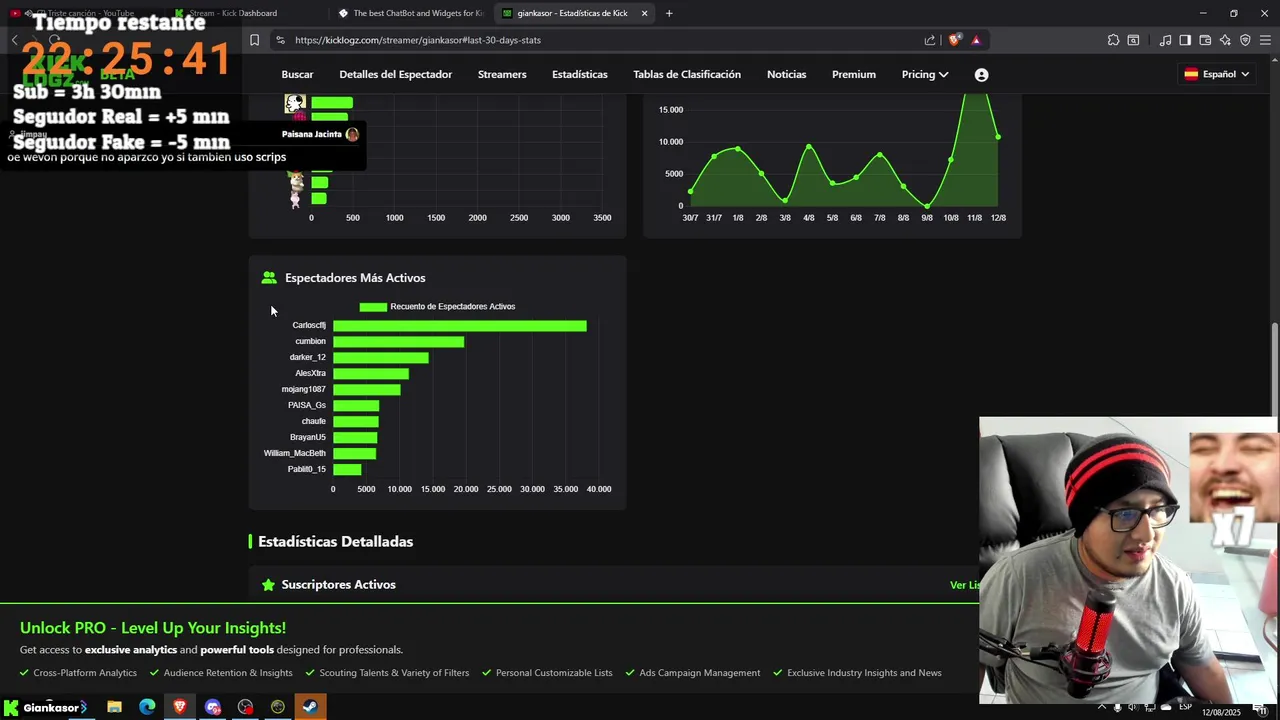Screen dimensions: 1280x720
Task: Click the green circular taskbar app icon
Action: pyautogui.click(x=278, y=707)
